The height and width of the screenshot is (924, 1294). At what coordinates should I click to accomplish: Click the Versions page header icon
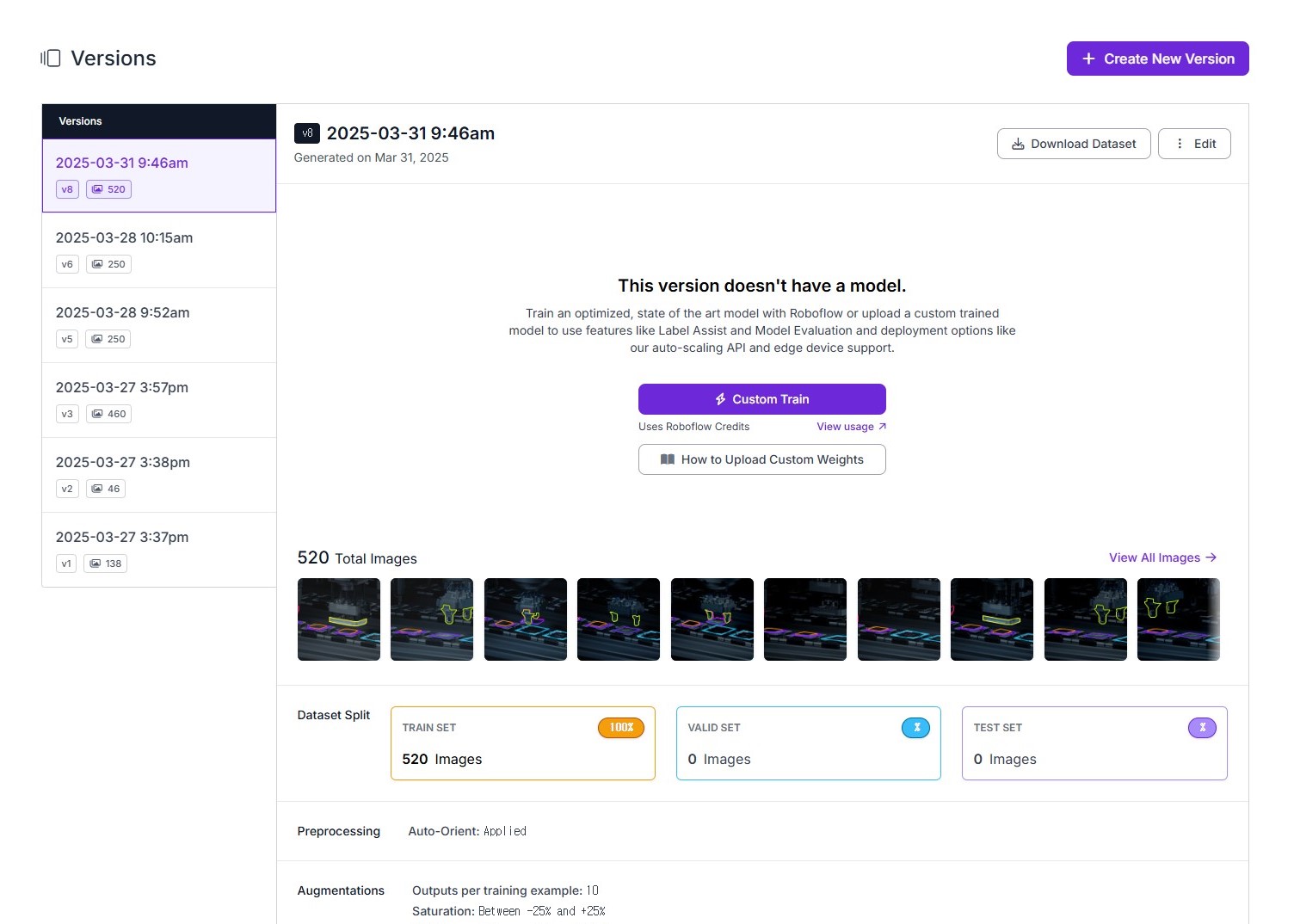(51, 59)
